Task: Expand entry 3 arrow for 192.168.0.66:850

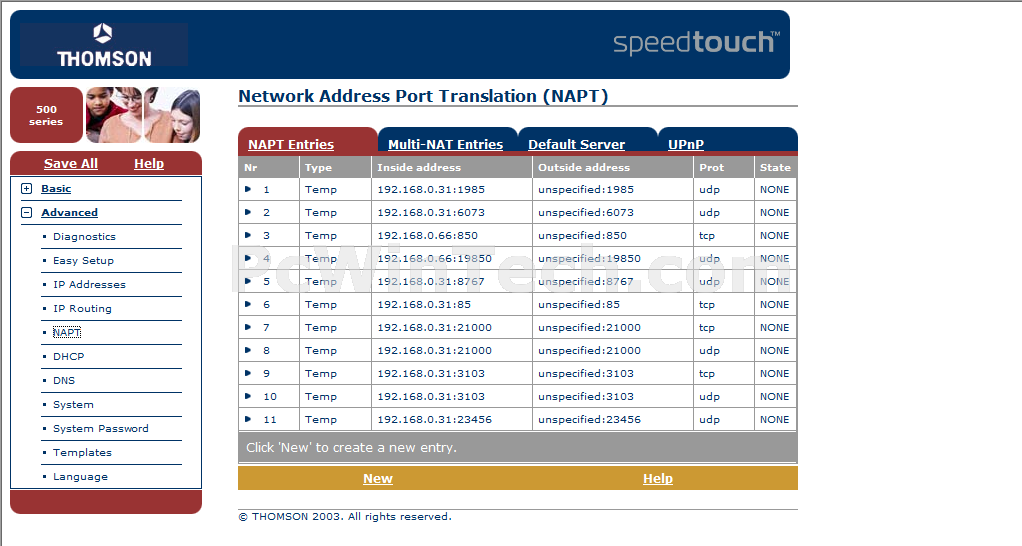Action: pos(248,235)
